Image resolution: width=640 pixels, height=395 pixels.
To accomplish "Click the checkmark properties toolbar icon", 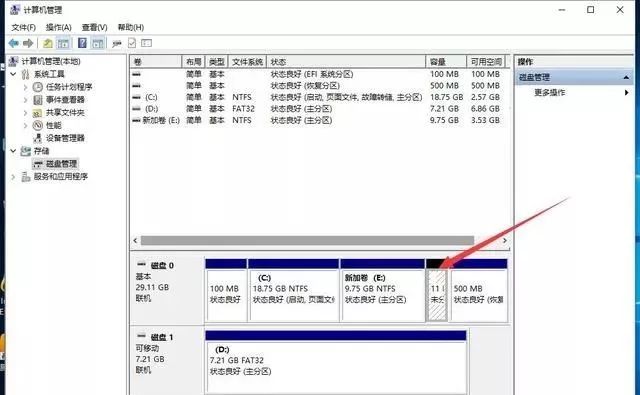I will click(x=132, y=43).
